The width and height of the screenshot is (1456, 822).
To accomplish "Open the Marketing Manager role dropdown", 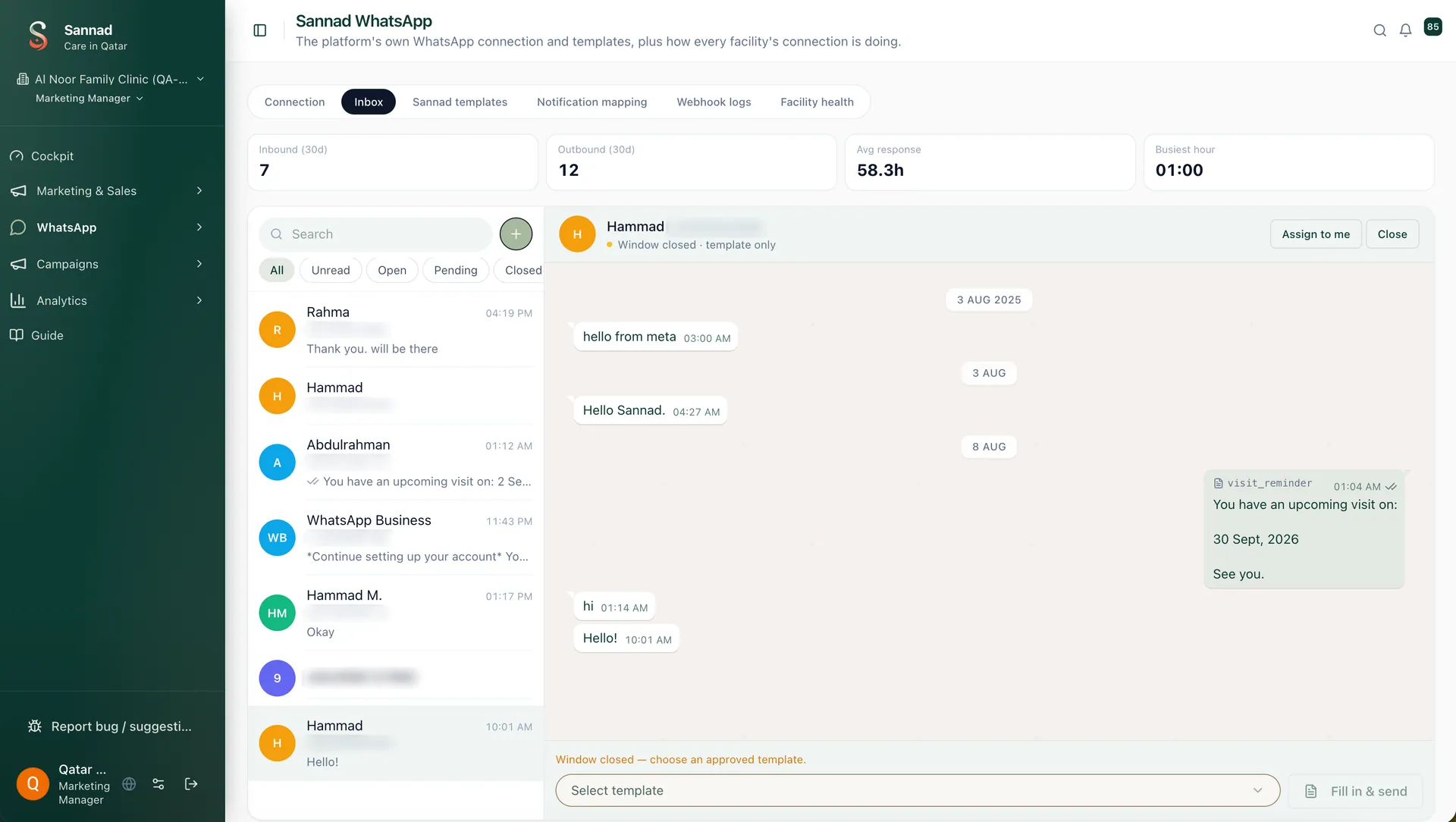I will 89,99.
